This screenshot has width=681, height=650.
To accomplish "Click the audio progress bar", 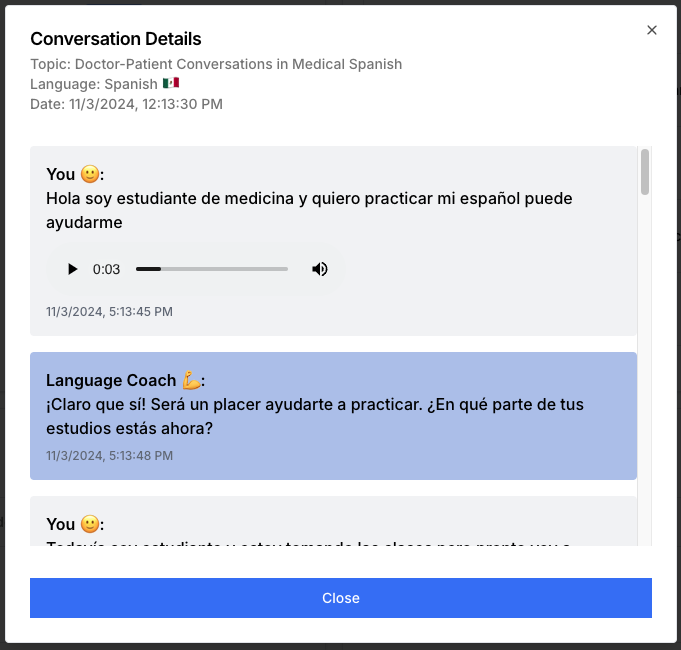I will tap(212, 269).
